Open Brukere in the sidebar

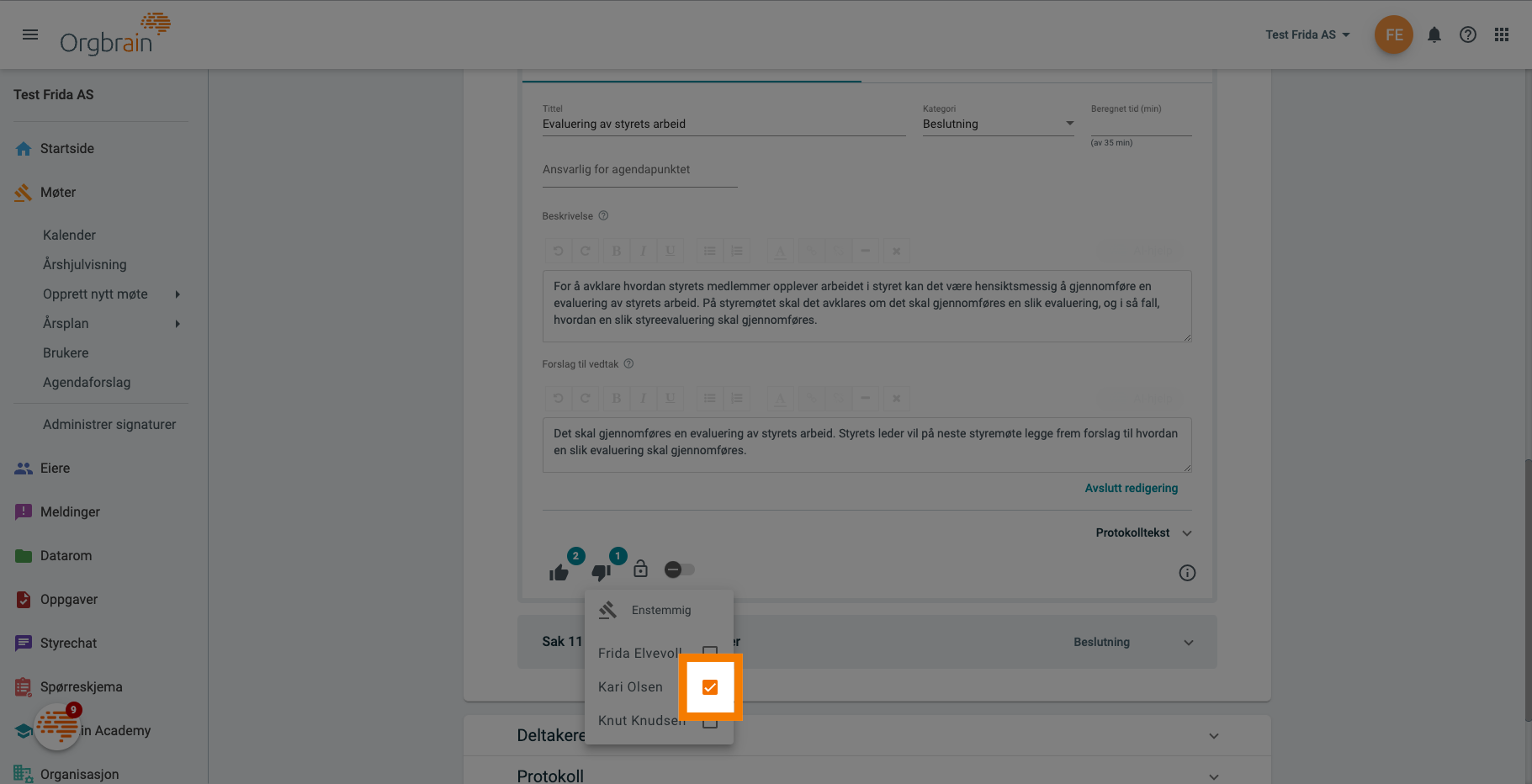(66, 353)
